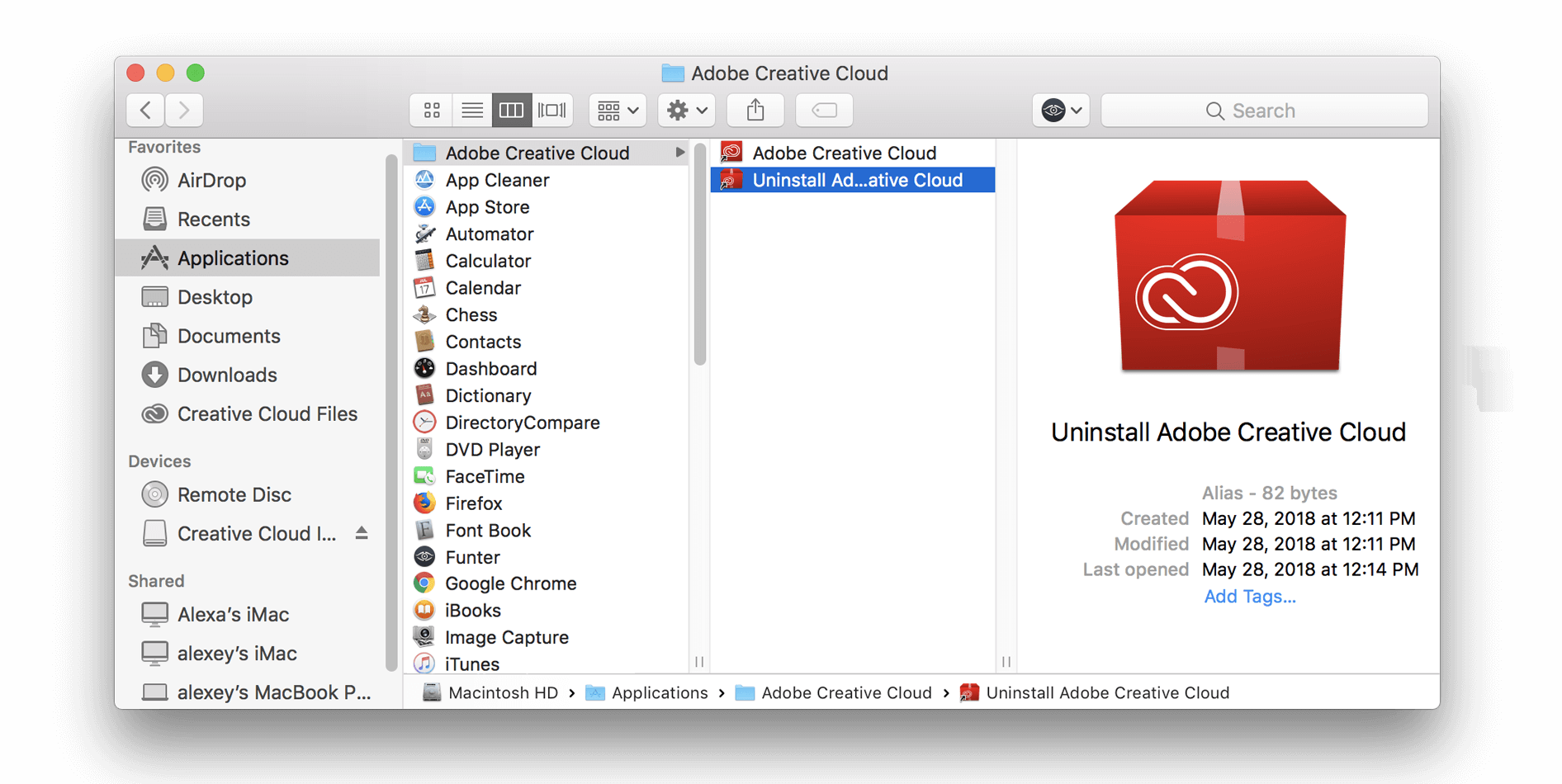Select Alexa's iMac under Shared
The height and width of the screenshot is (784, 1562).
pyautogui.click(x=248, y=614)
